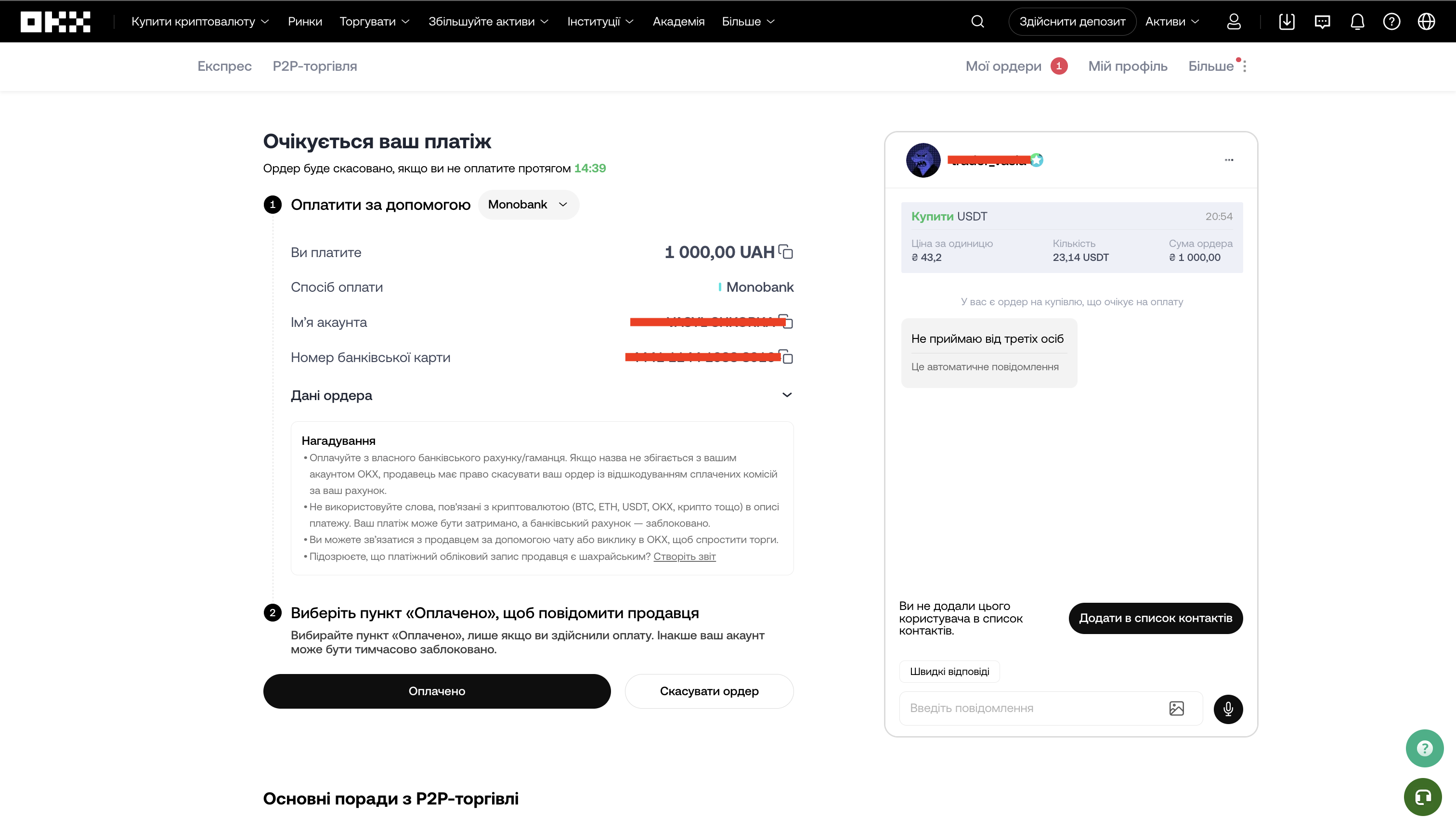
Task: Collapse the Дані ордера section
Action: (x=787, y=394)
